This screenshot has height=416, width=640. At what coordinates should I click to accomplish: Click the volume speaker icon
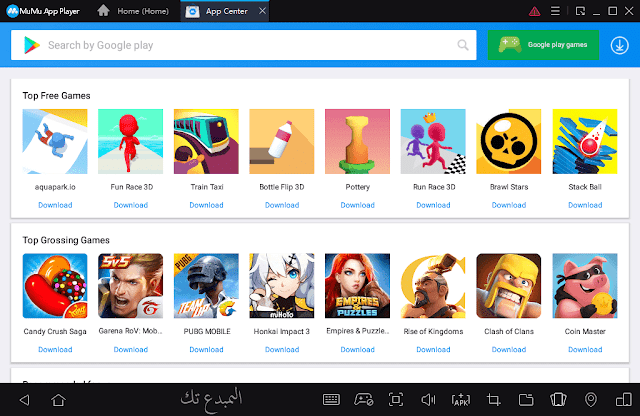point(428,400)
